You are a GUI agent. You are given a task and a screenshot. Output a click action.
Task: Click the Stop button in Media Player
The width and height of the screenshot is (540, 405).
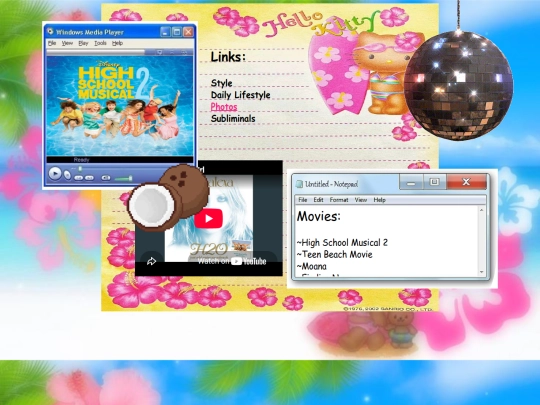coord(68,175)
